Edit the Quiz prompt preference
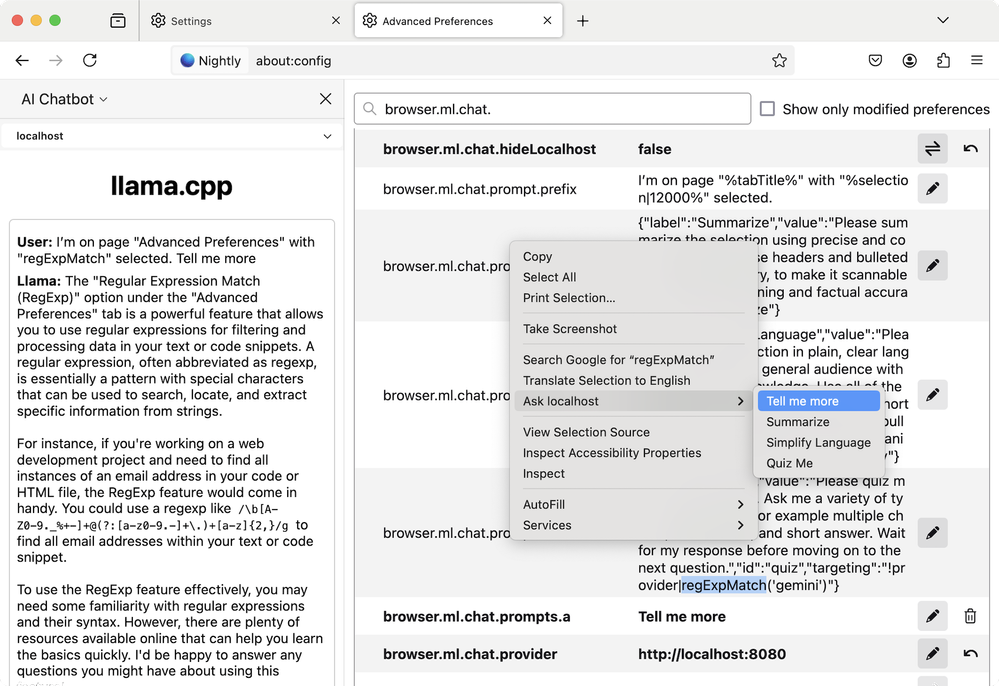Viewport: 999px width, 686px height. click(x=933, y=533)
